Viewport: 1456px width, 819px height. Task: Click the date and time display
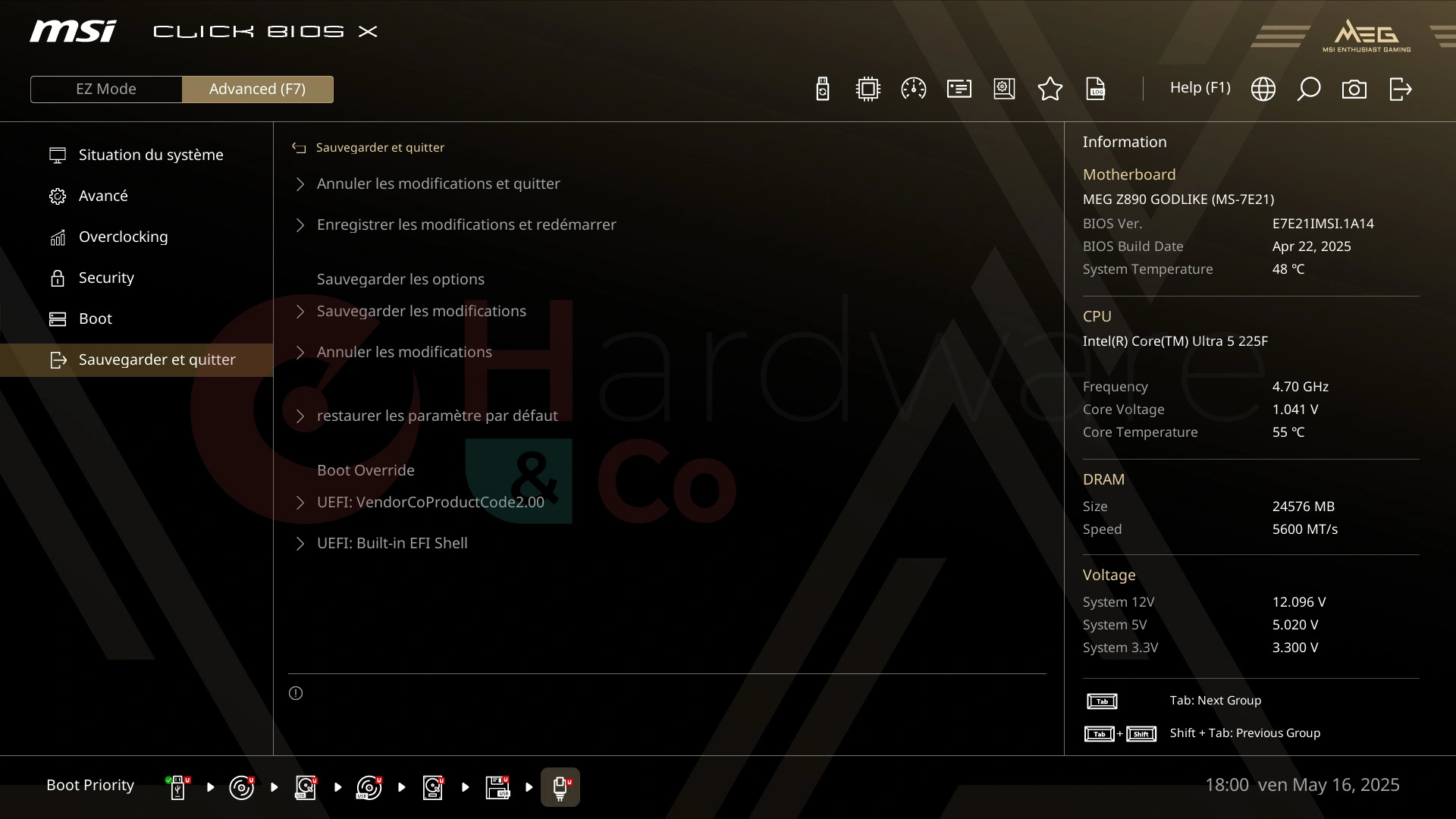[1302, 785]
